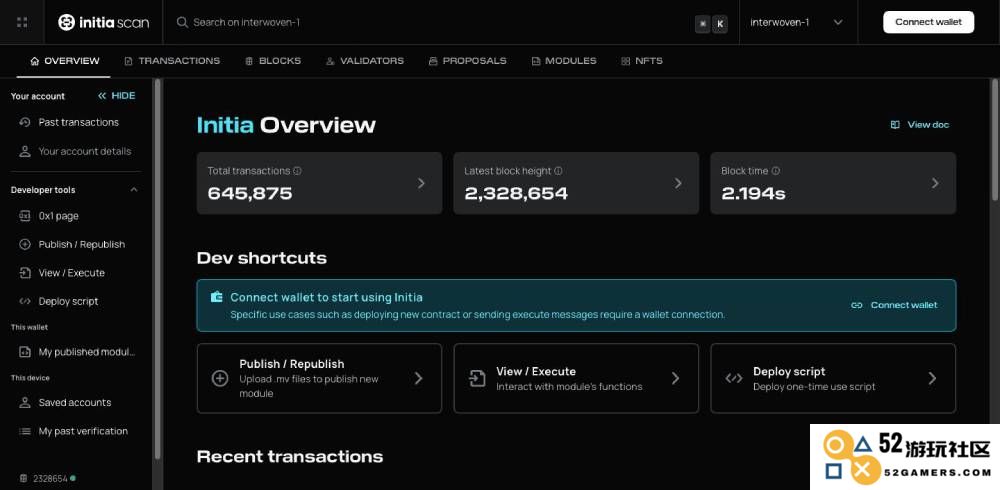Click the sidebar Deploy script code icon
Screen dimensions: 1000x490
point(25,301)
